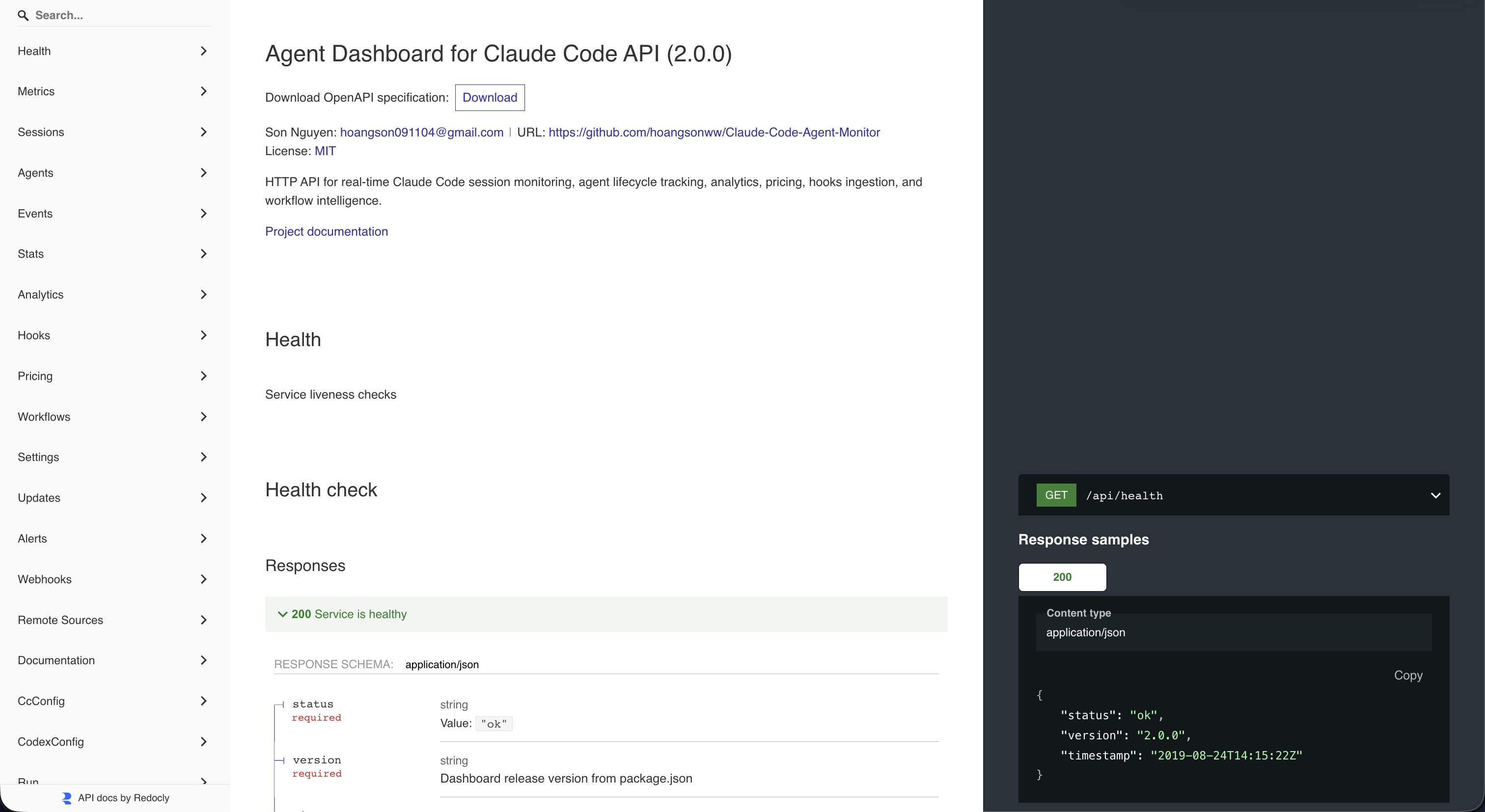Open Alerts in the sidebar
1485x812 pixels.
pos(115,538)
